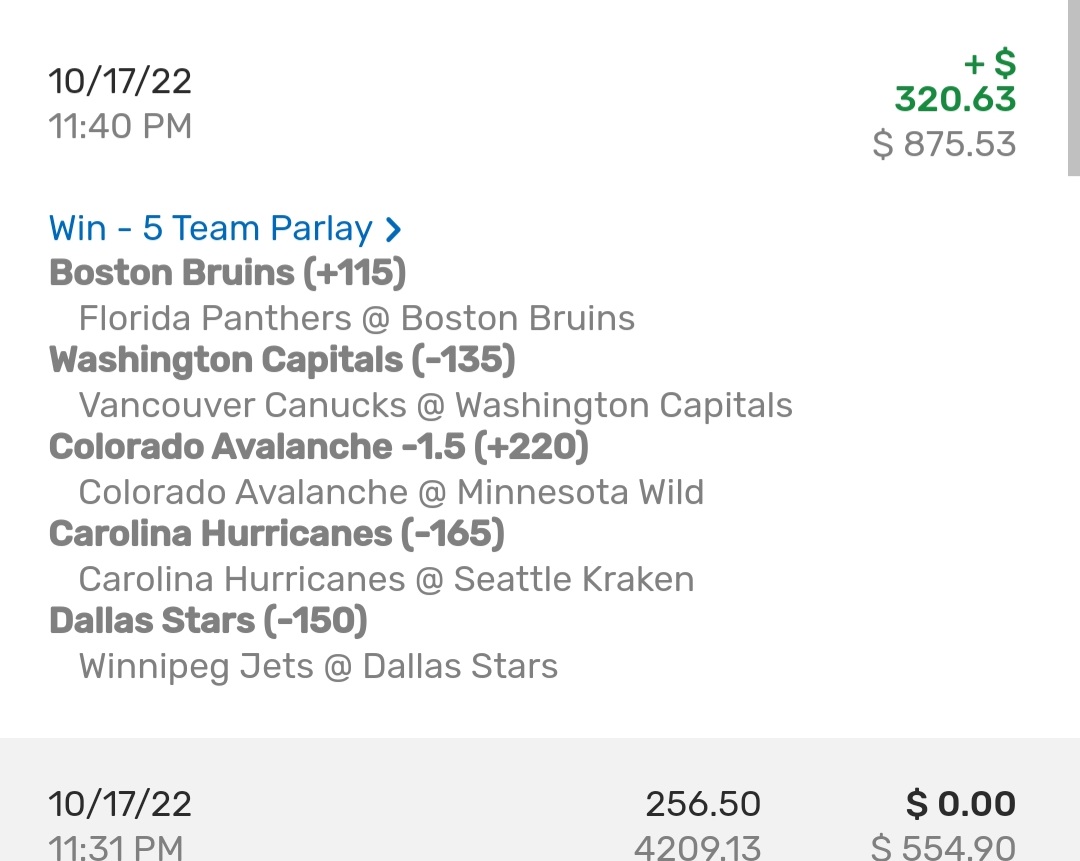
Task: Tap the 11:40 PM transaction timestamp
Action: point(120,126)
